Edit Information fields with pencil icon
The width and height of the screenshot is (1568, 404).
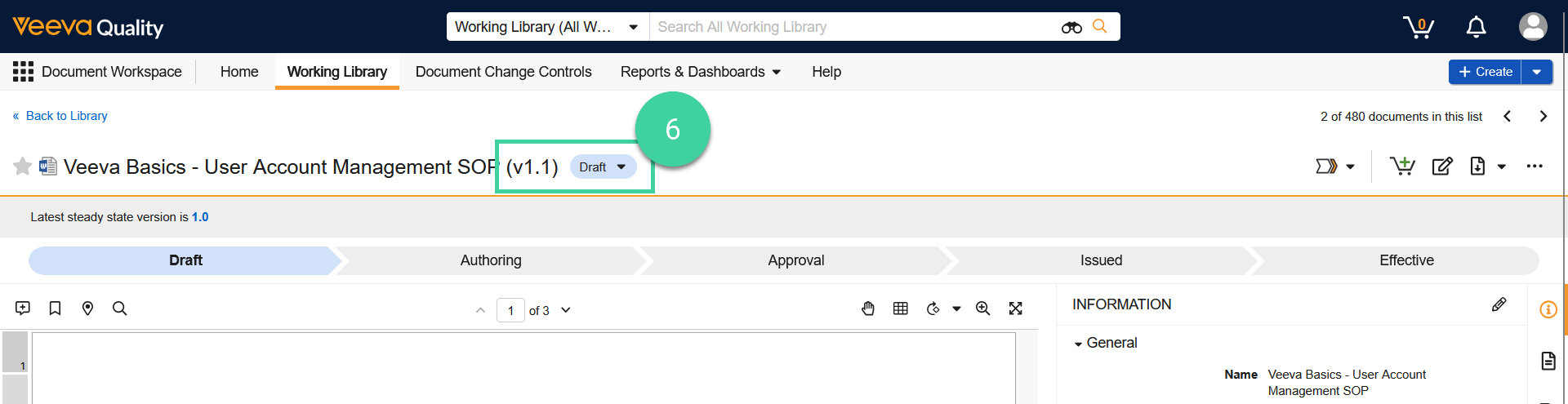(x=1499, y=304)
